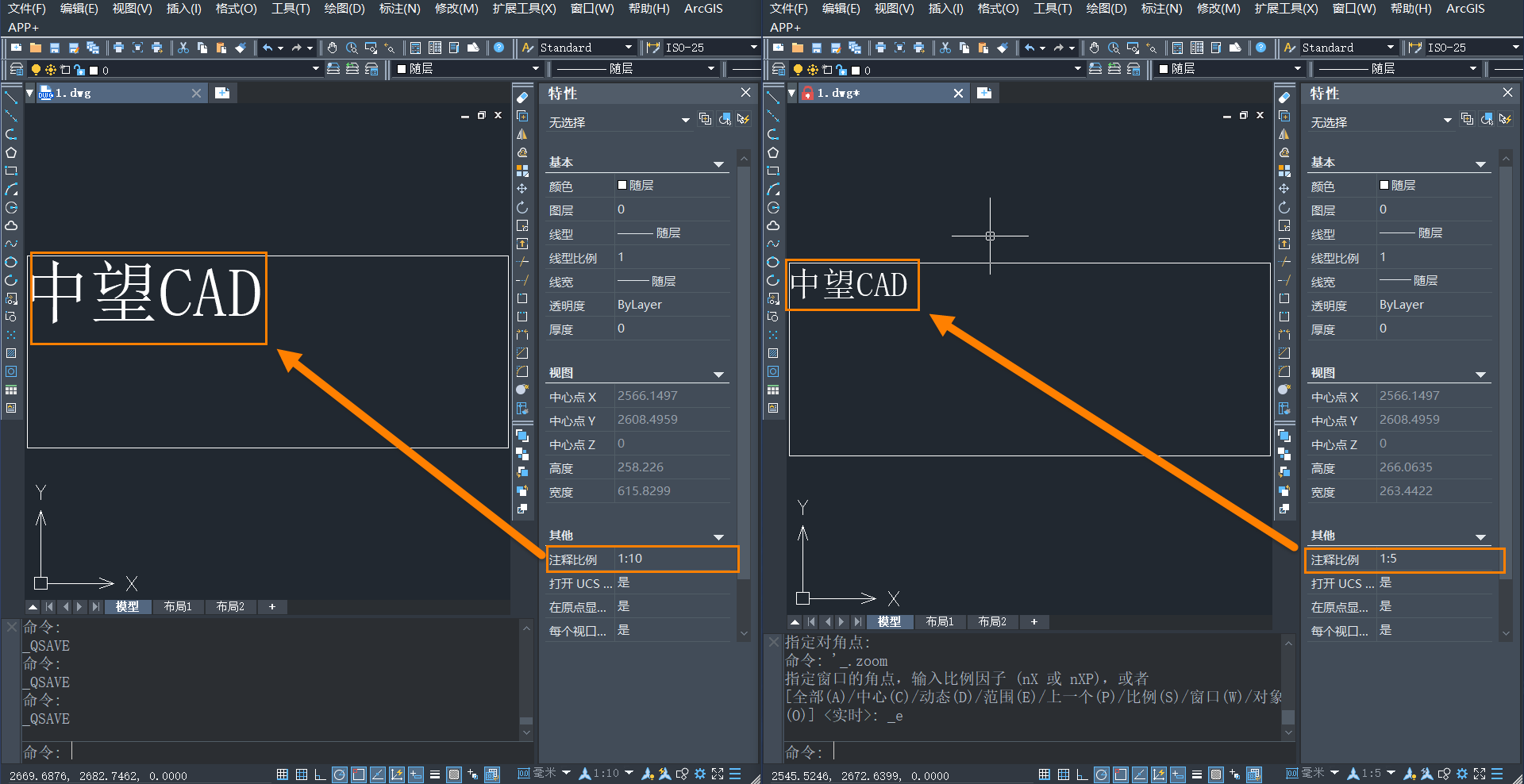Select the Rectangle tool in left window draw toolbar
This screenshot has height=784, width=1524.
[11, 171]
